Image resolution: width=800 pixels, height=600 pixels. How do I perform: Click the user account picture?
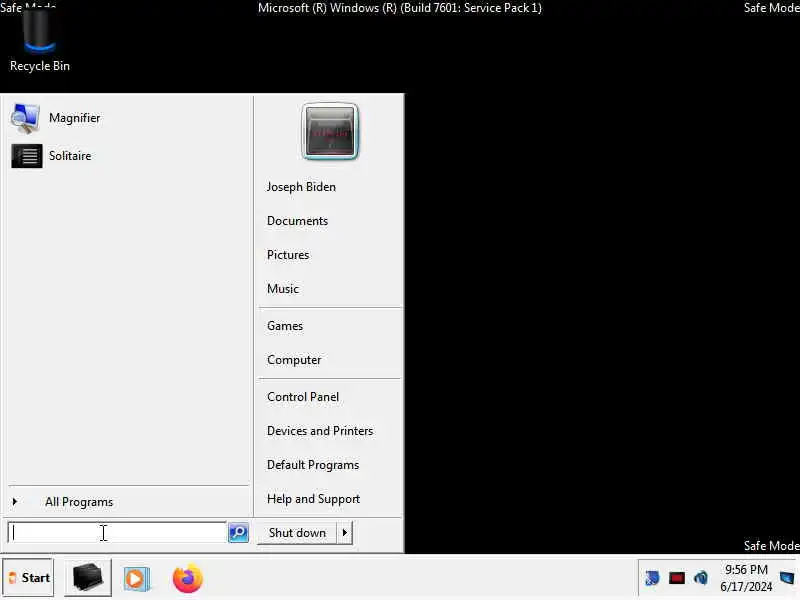click(x=330, y=132)
